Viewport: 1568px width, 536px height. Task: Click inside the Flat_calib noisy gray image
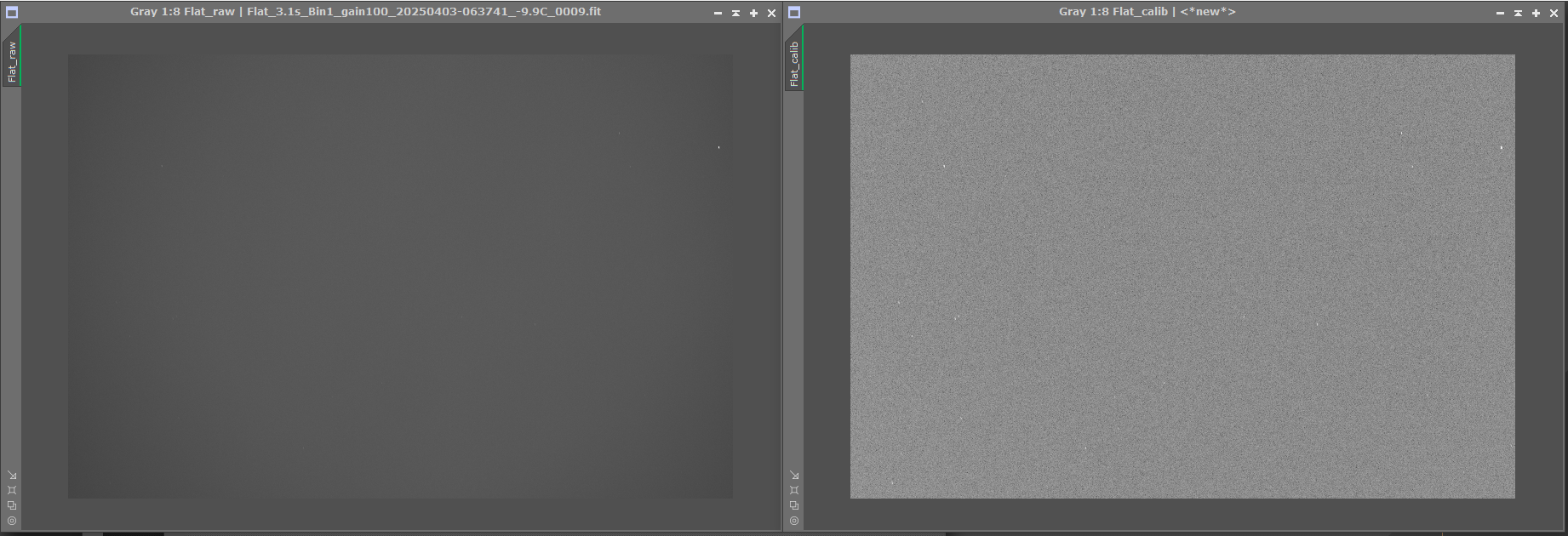[1182, 277]
